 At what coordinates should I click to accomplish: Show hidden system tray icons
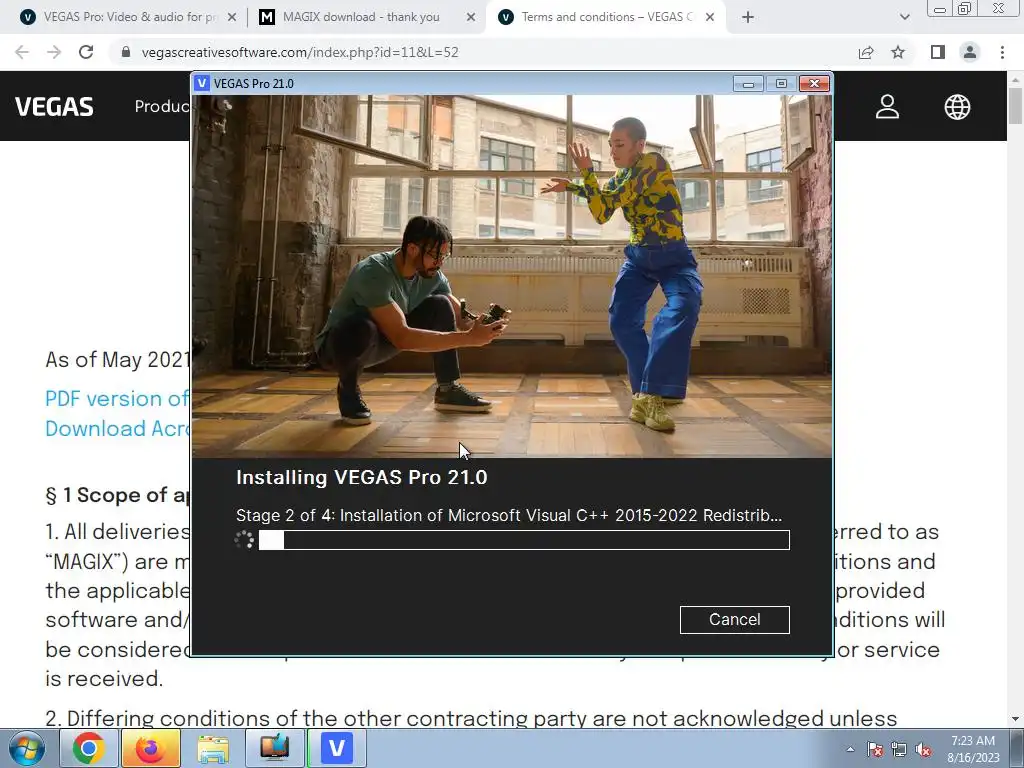[850, 749]
